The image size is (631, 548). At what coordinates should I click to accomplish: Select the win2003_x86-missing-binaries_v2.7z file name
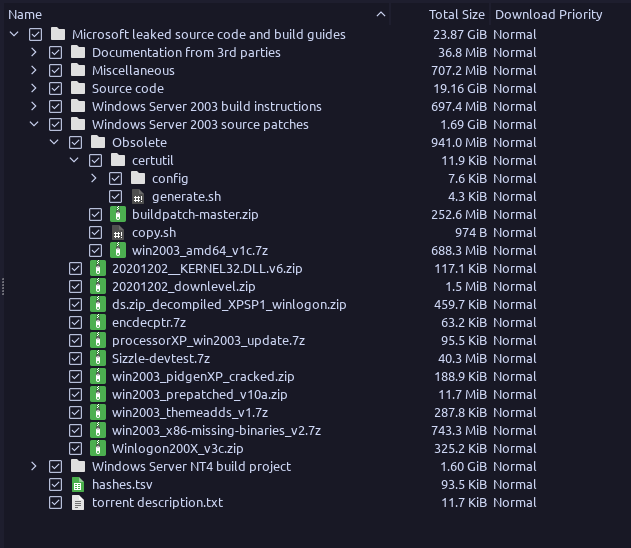(x=217, y=431)
